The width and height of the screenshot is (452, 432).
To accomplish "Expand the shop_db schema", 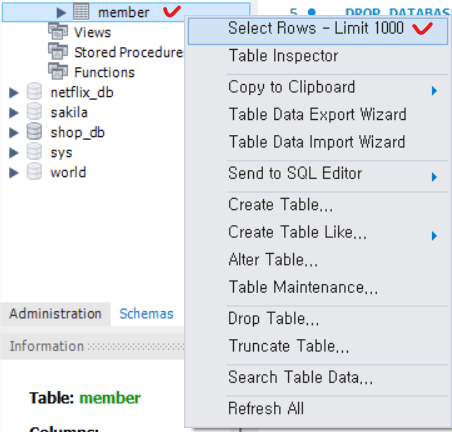I will coord(14,133).
